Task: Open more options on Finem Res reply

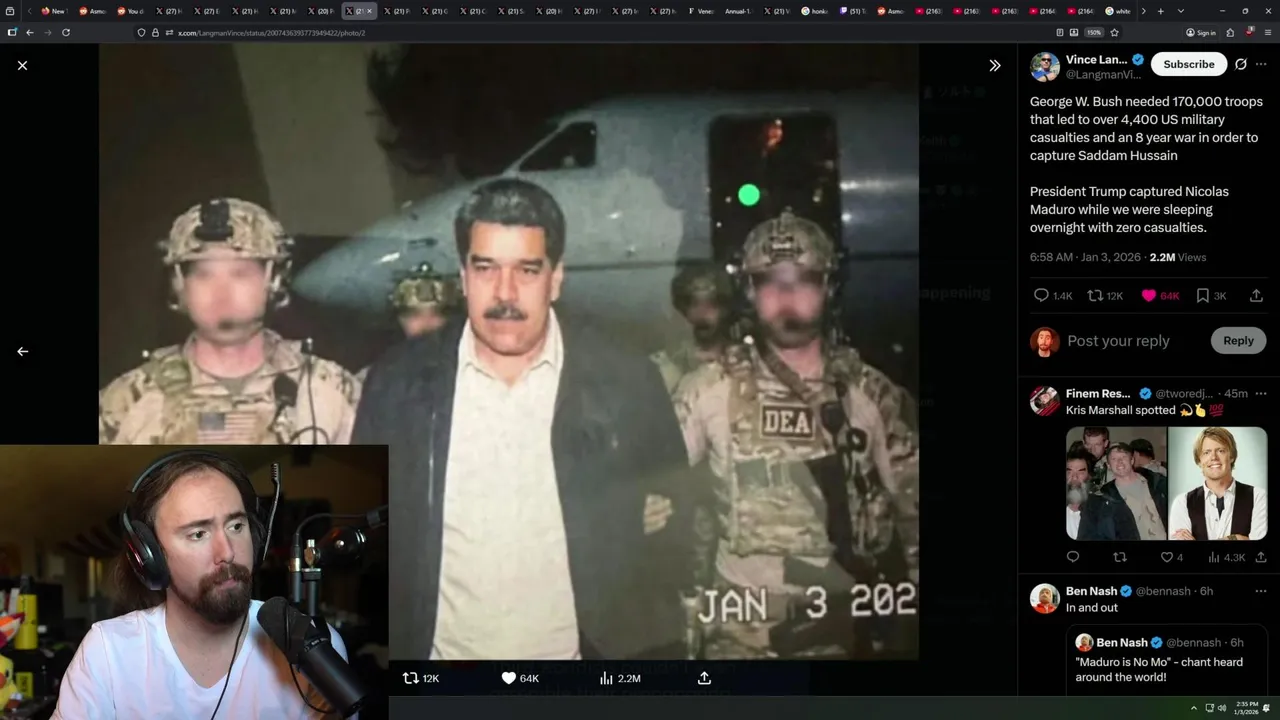Action: [x=1261, y=393]
